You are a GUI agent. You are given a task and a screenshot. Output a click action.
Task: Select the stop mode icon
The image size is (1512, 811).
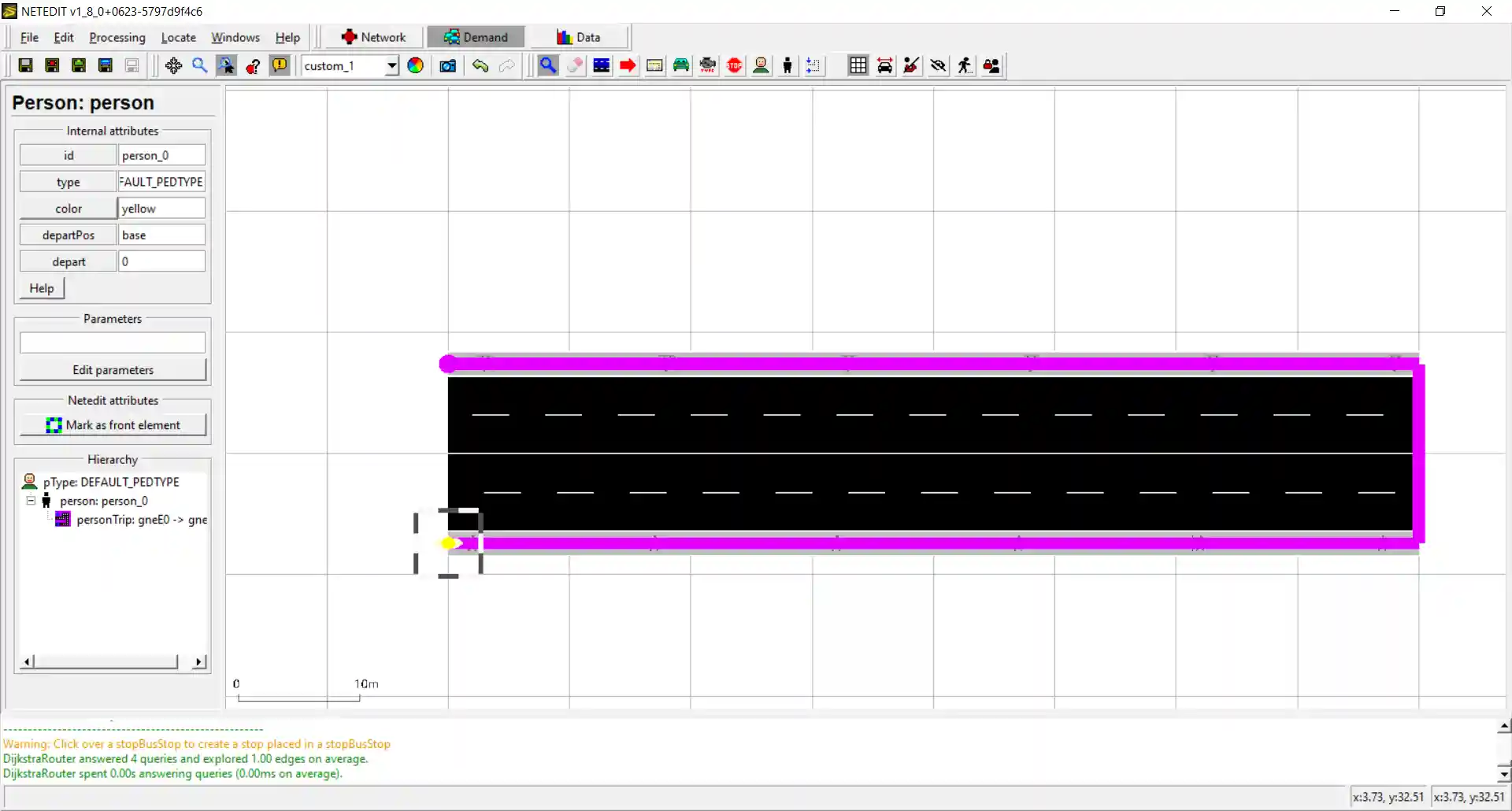coord(734,66)
